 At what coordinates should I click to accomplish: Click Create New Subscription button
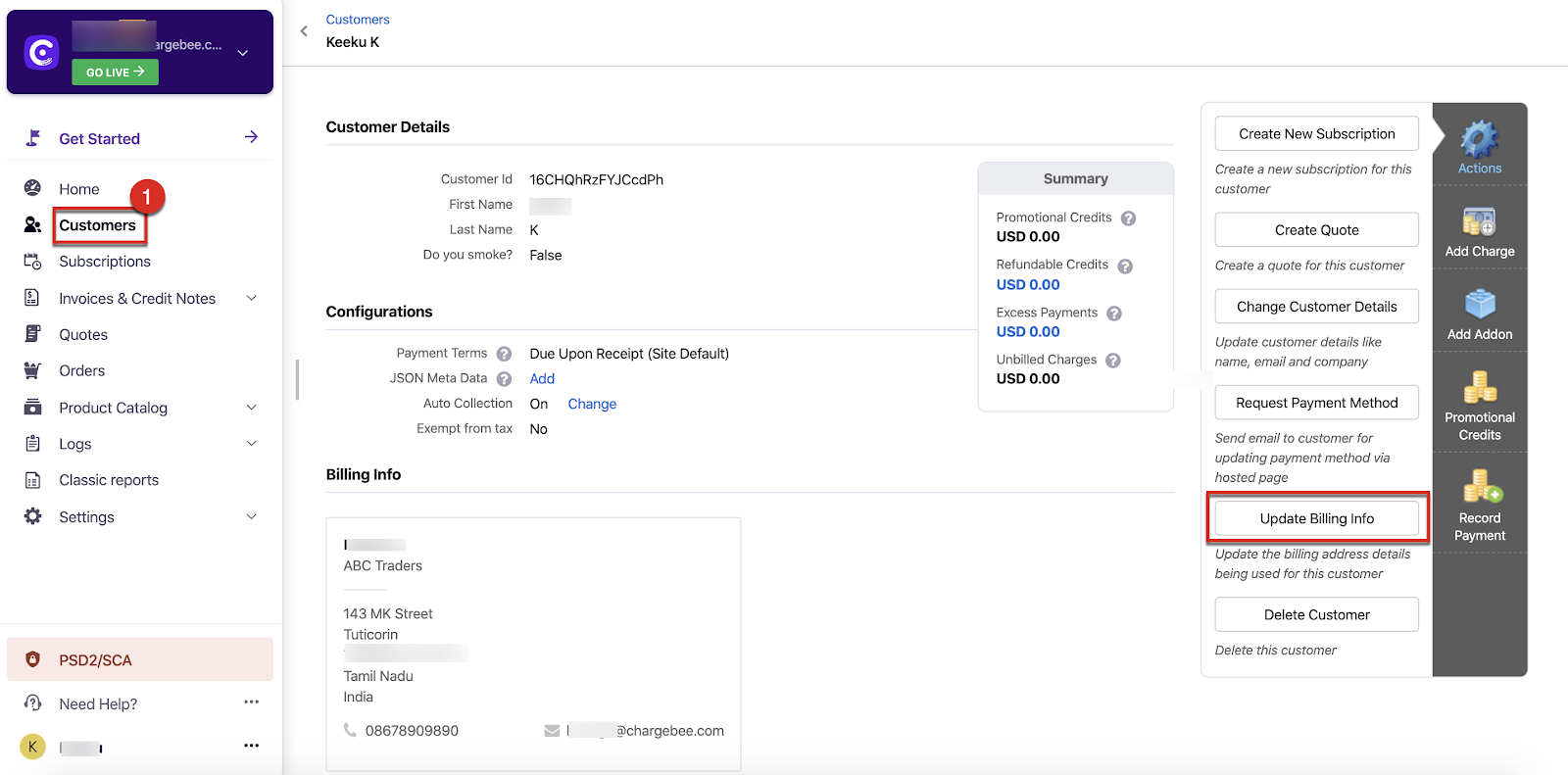point(1316,134)
